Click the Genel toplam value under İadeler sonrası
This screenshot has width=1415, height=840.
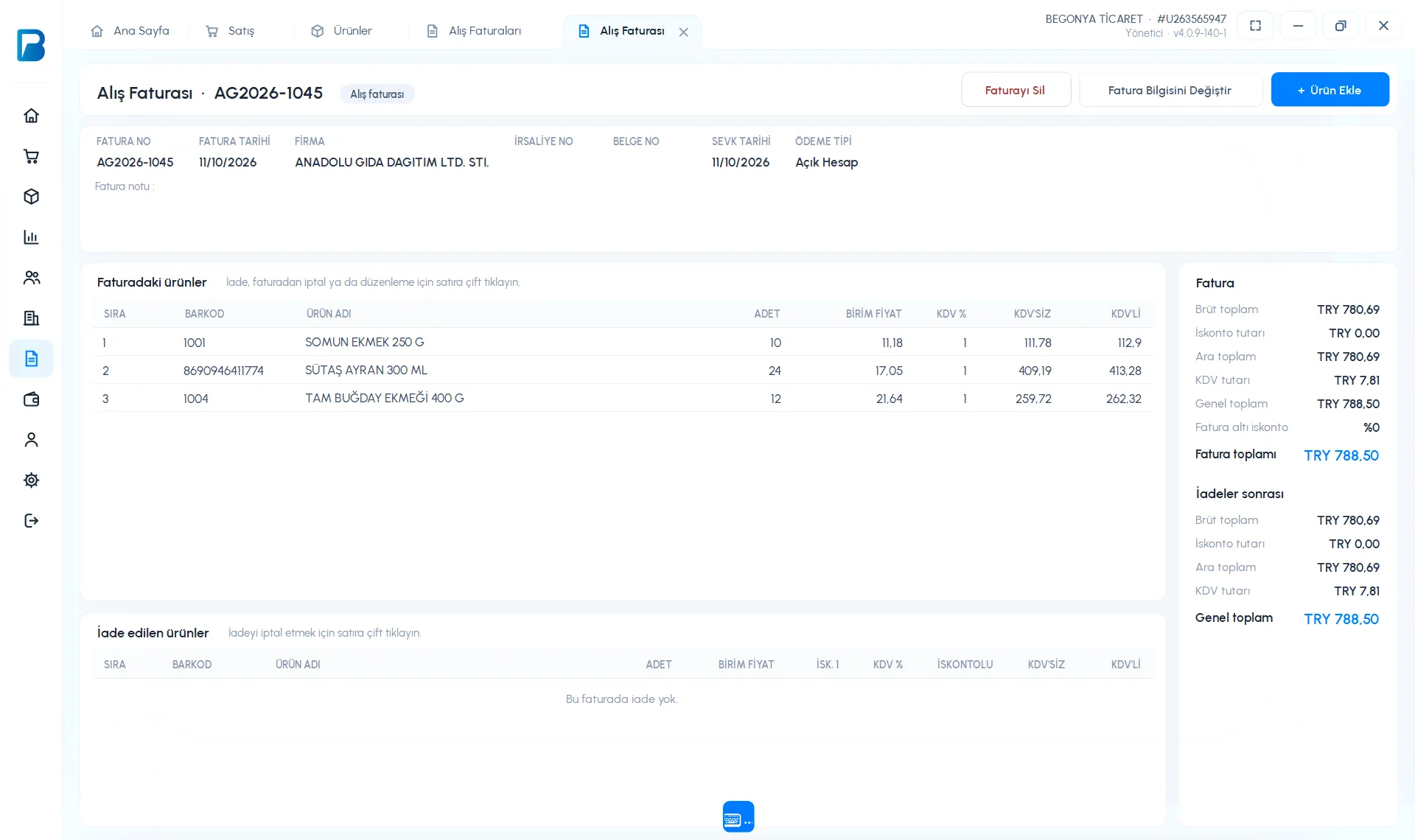[x=1341, y=619]
